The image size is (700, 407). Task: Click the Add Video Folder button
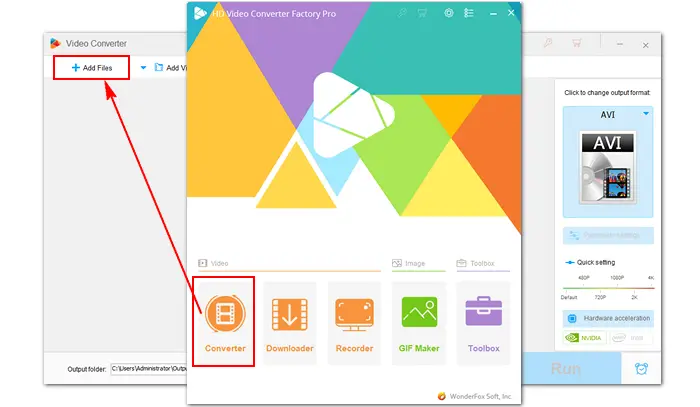click(170, 68)
